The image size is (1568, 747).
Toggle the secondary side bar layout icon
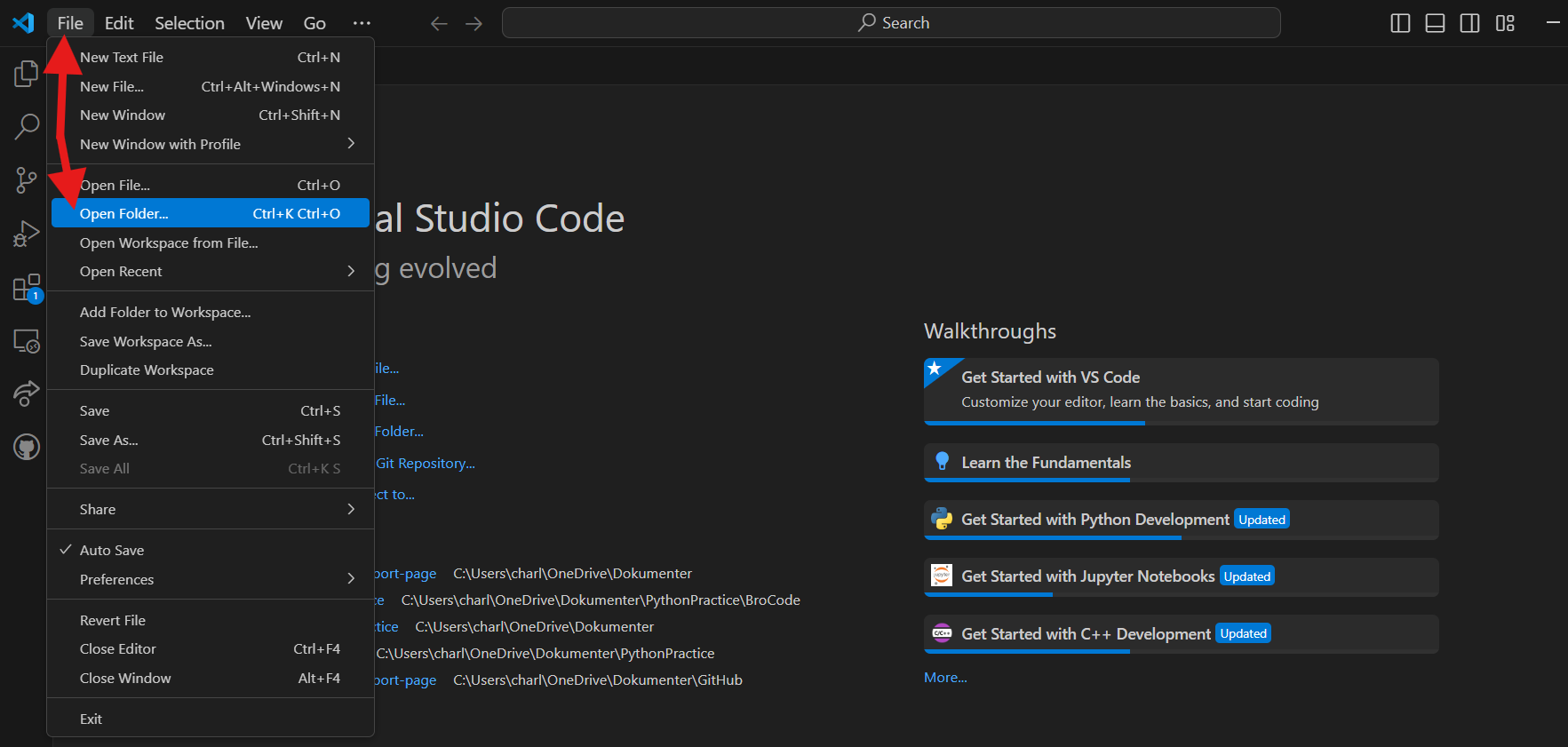point(1470,23)
